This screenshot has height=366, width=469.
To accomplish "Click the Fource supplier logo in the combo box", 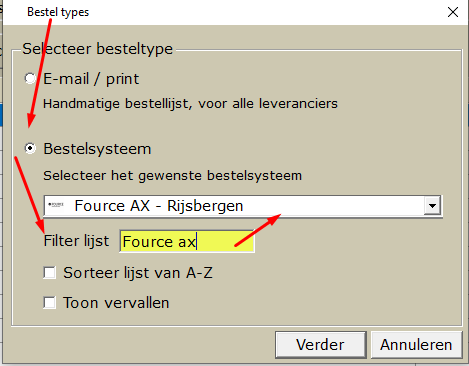I will (x=56, y=205).
